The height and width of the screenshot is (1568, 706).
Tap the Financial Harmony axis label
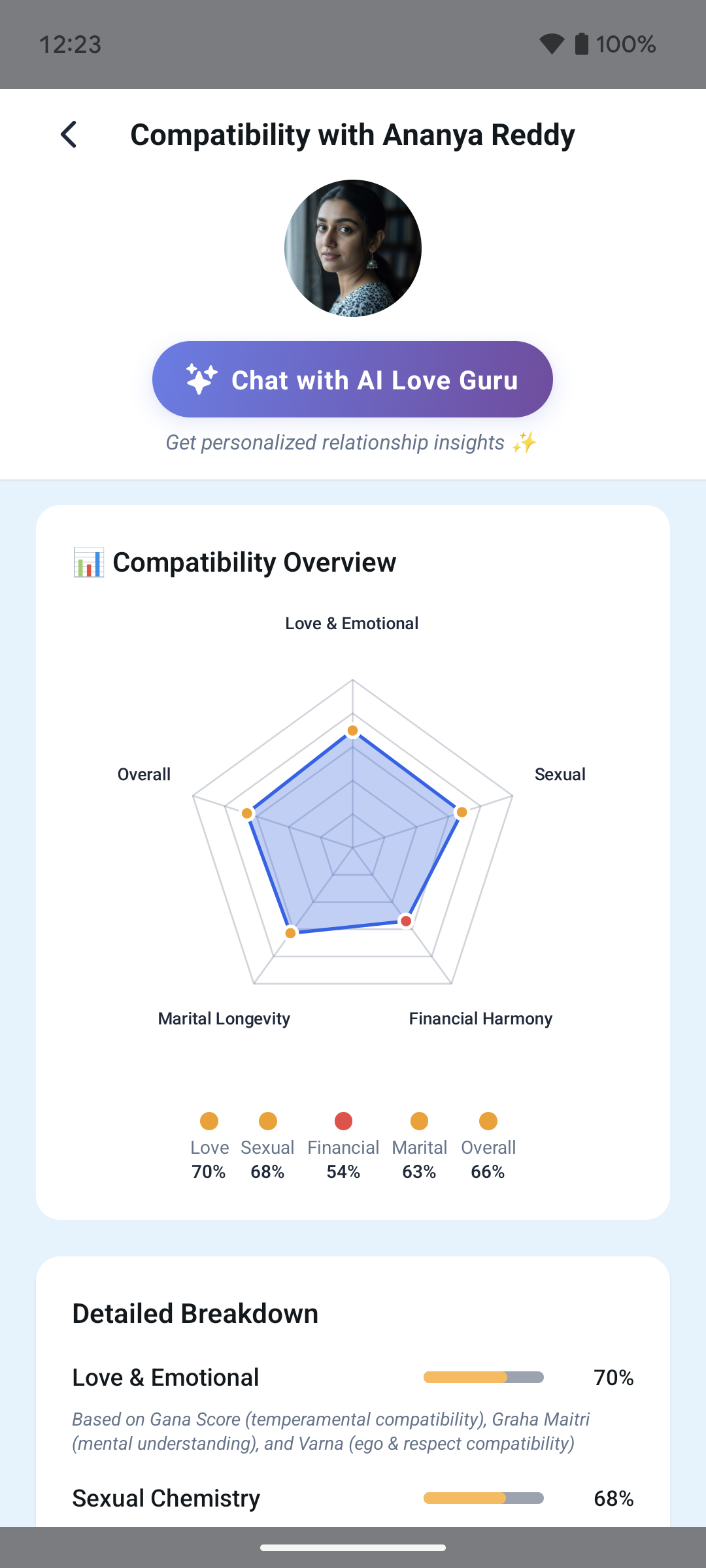pos(480,1019)
